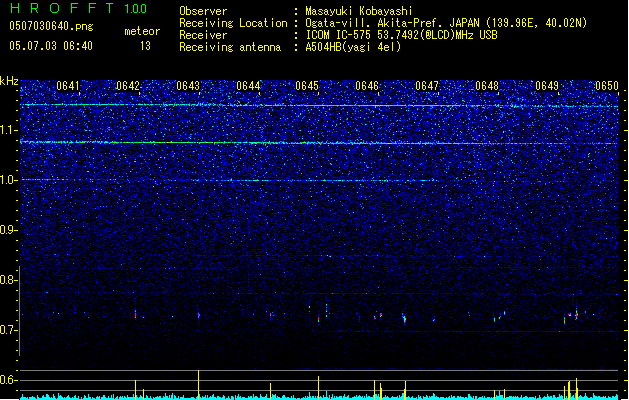Image resolution: width=629 pixels, height=400 pixels.
Task: Select the 1.1 frequency axis label
Action: click(9, 130)
